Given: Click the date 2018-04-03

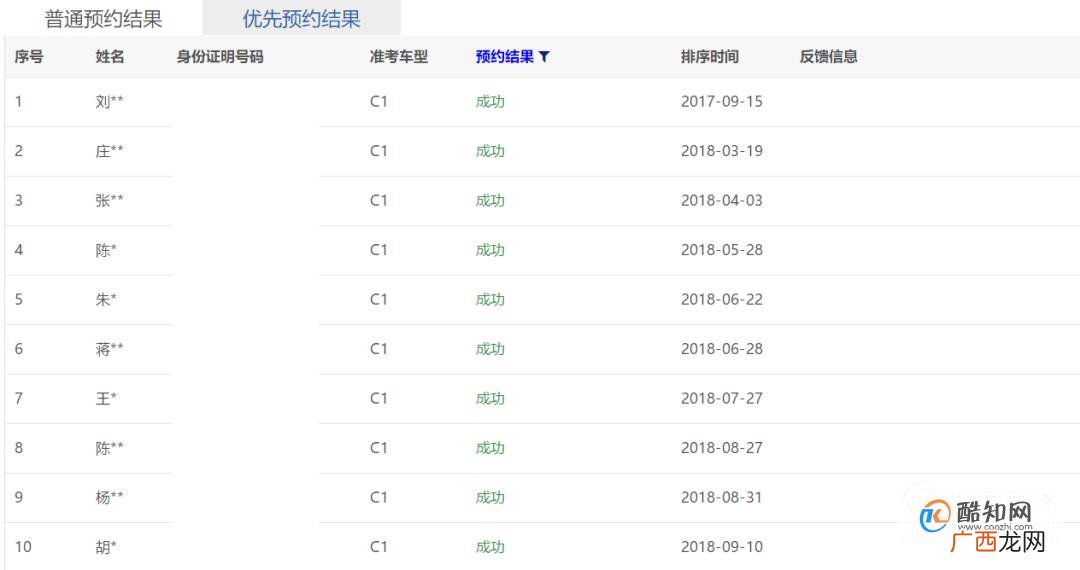Looking at the screenshot, I should (722, 200).
